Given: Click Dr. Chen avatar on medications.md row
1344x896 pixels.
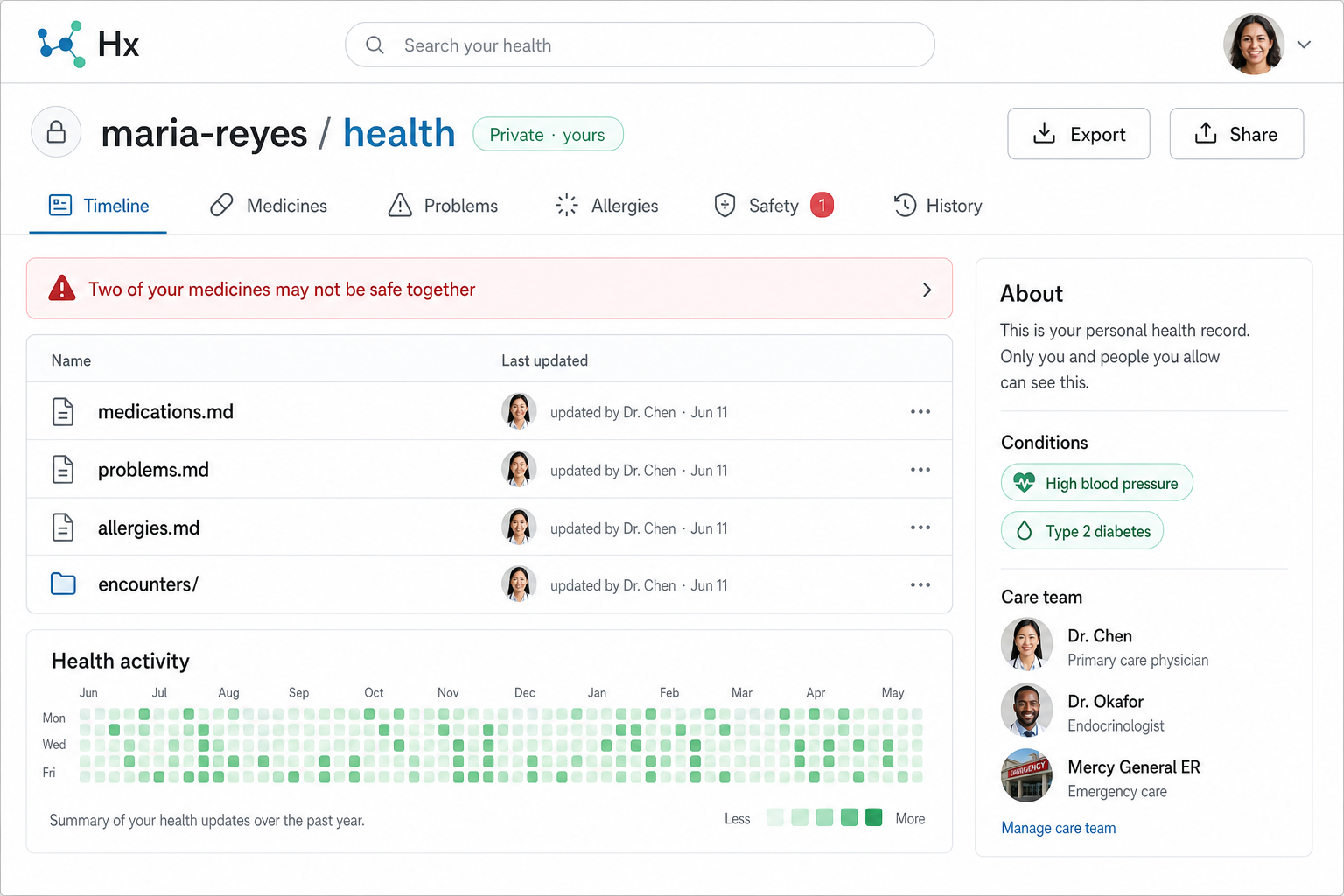Looking at the screenshot, I should [x=519, y=411].
